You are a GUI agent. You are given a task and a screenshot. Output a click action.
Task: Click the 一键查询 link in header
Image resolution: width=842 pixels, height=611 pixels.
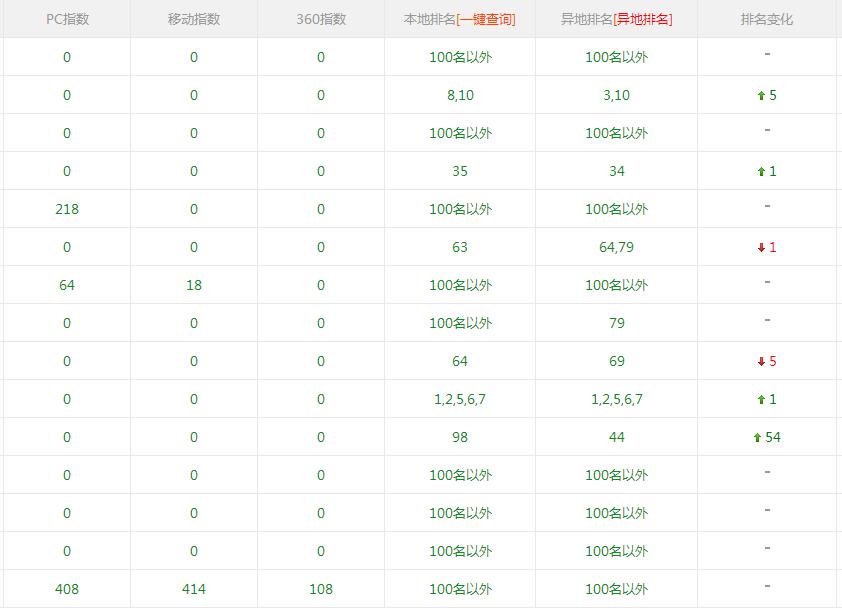click(x=486, y=19)
